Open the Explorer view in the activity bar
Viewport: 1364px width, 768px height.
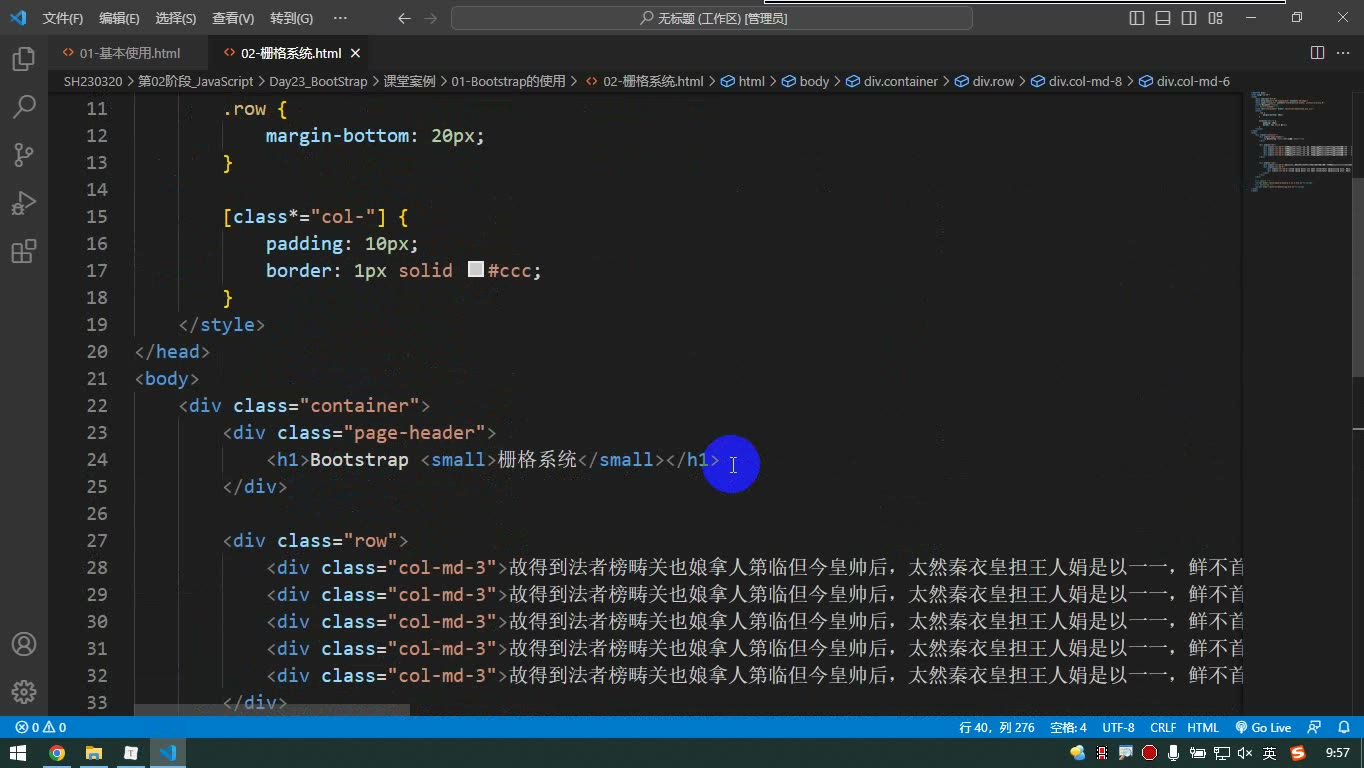[x=23, y=60]
